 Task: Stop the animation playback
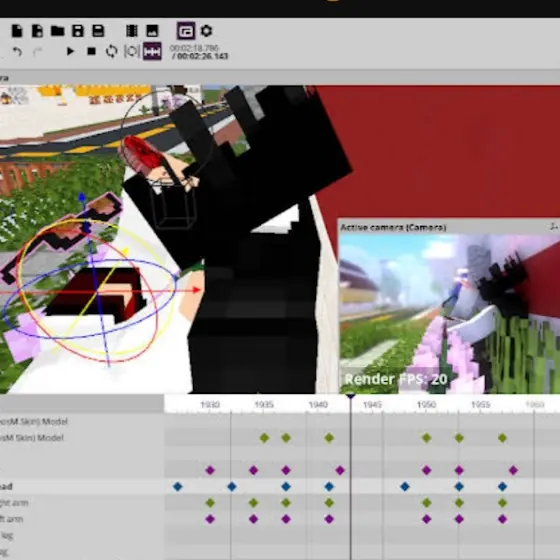(x=91, y=51)
